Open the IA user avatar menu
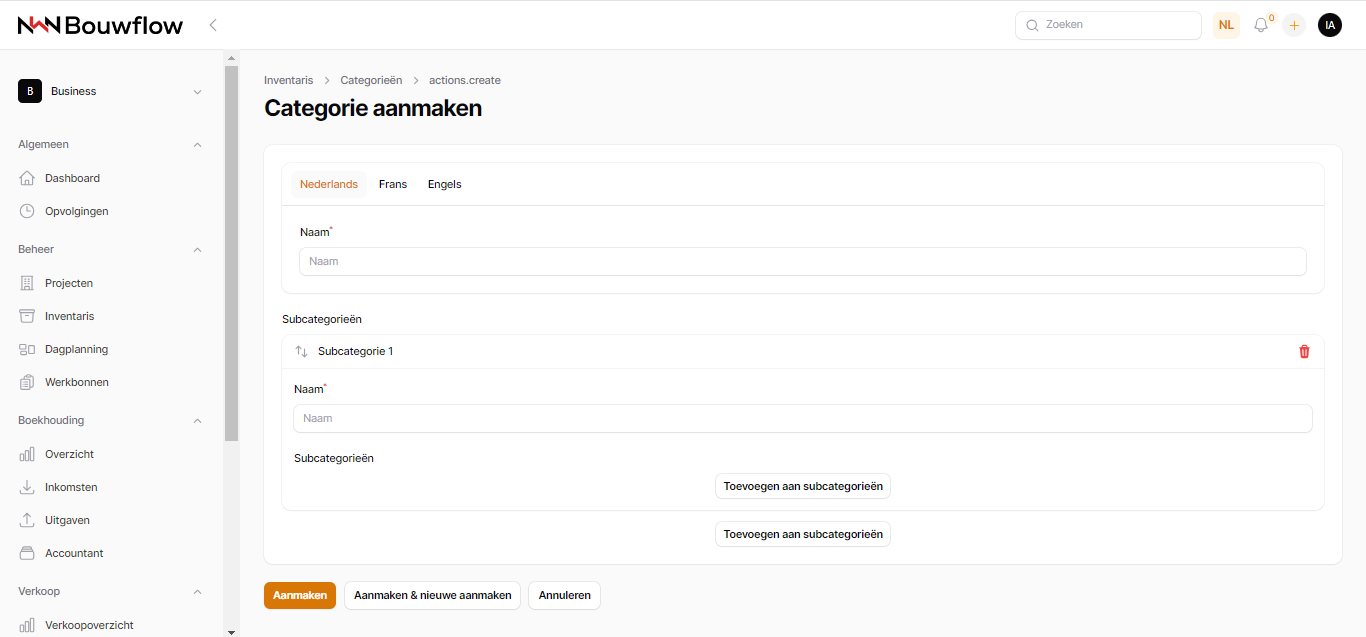The height and width of the screenshot is (637, 1366). tap(1329, 25)
